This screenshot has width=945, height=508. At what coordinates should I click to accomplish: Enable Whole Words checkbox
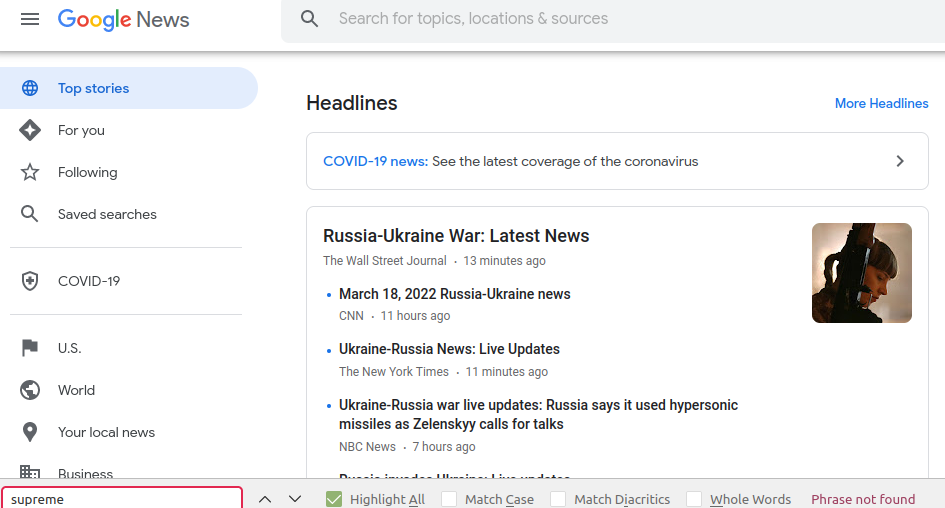pyautogui.click(x=694, y=499)
